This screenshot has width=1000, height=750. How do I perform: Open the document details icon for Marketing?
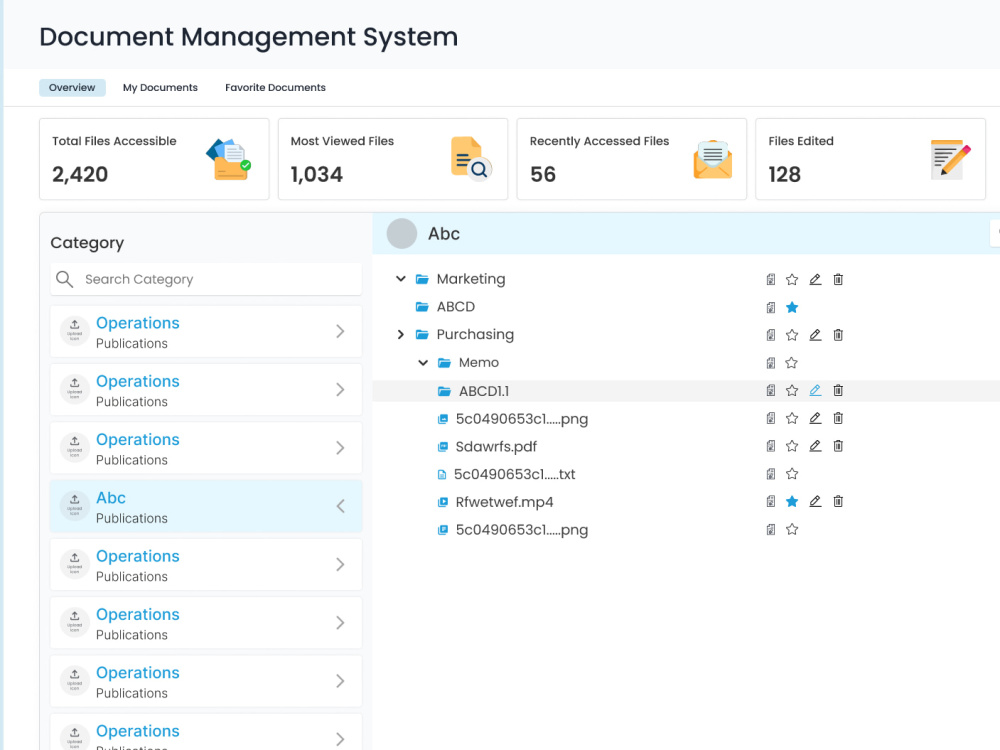click(x=770, y=279)
